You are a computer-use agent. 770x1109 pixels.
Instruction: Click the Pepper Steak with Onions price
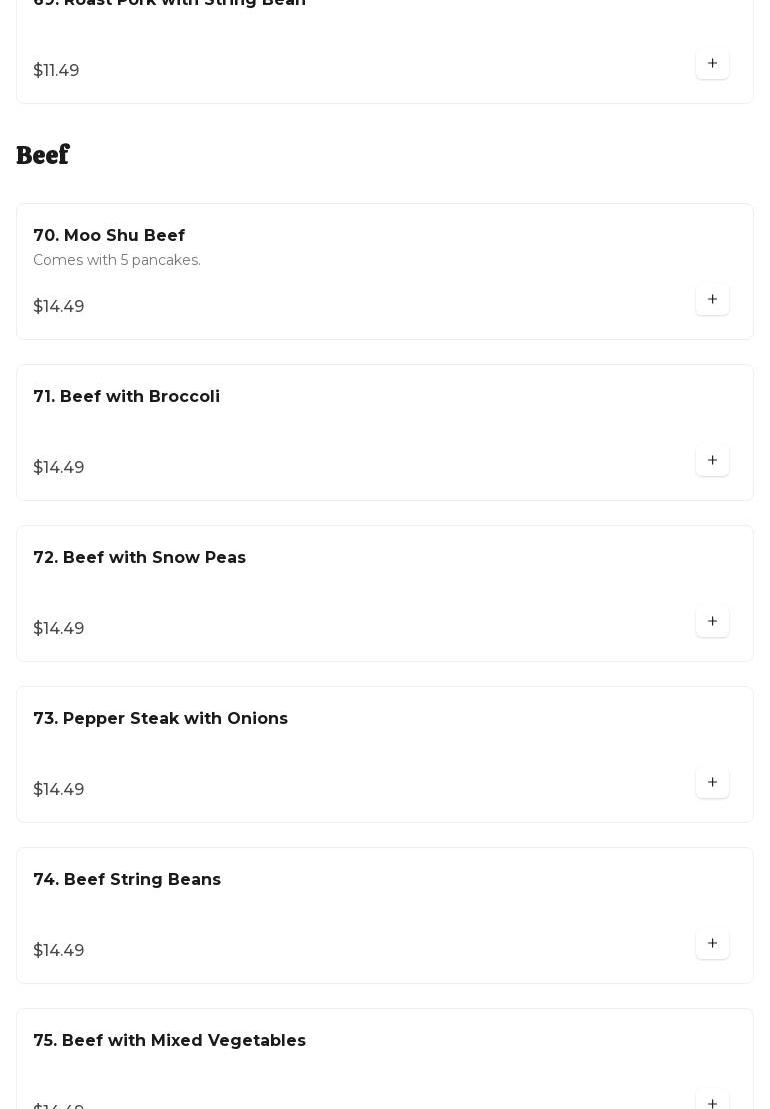pyautogui.click(x=59, y=790)
